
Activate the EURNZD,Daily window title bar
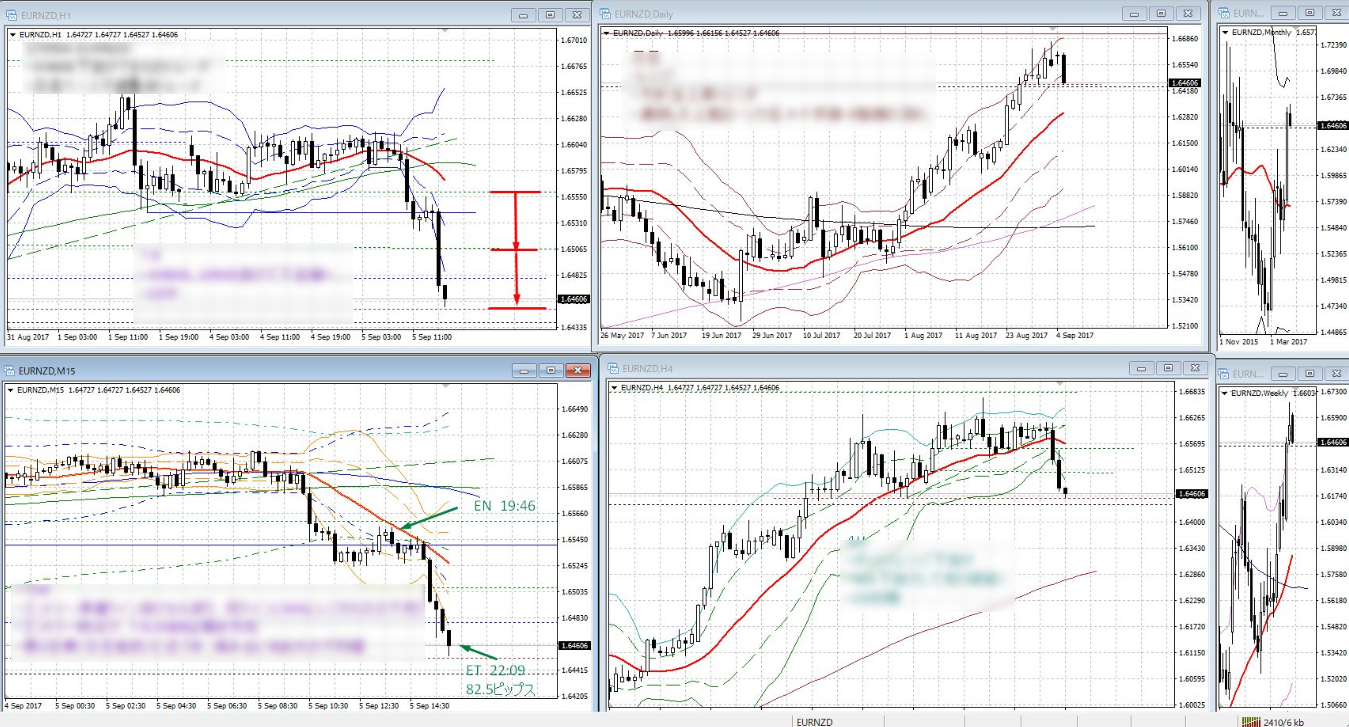tap(850, 14)
